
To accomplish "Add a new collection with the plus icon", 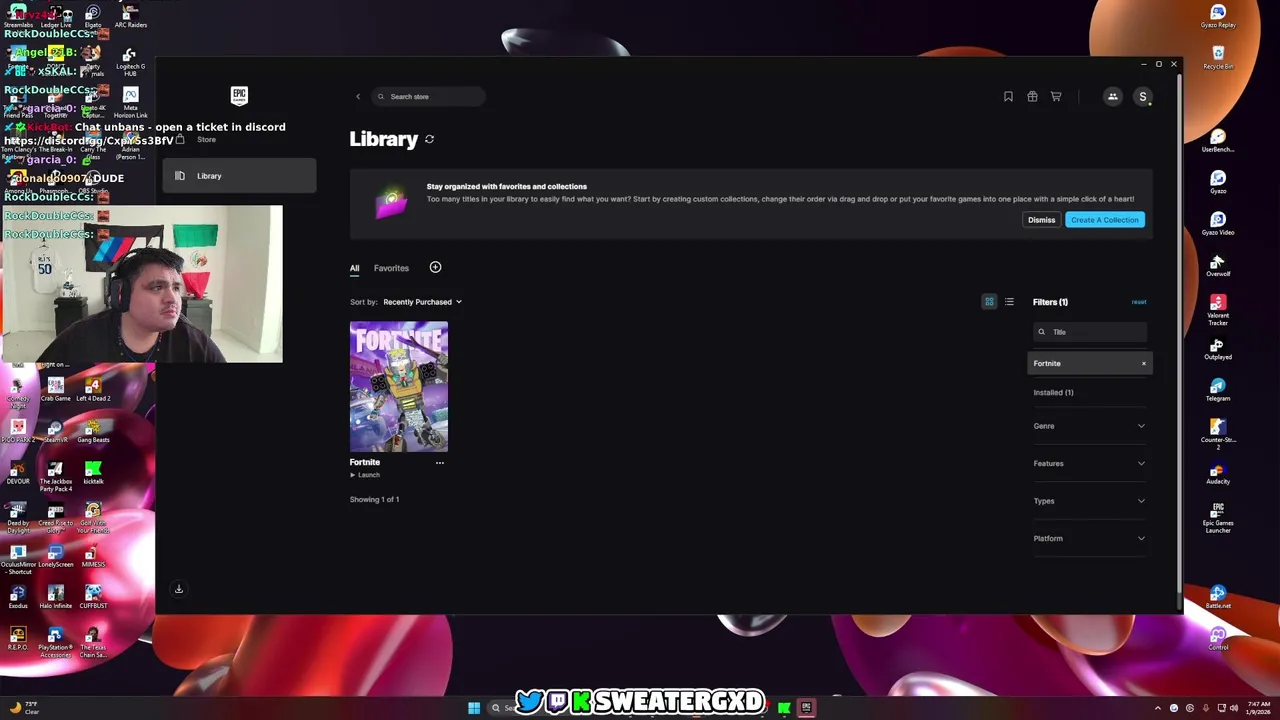I will (435, 267).
